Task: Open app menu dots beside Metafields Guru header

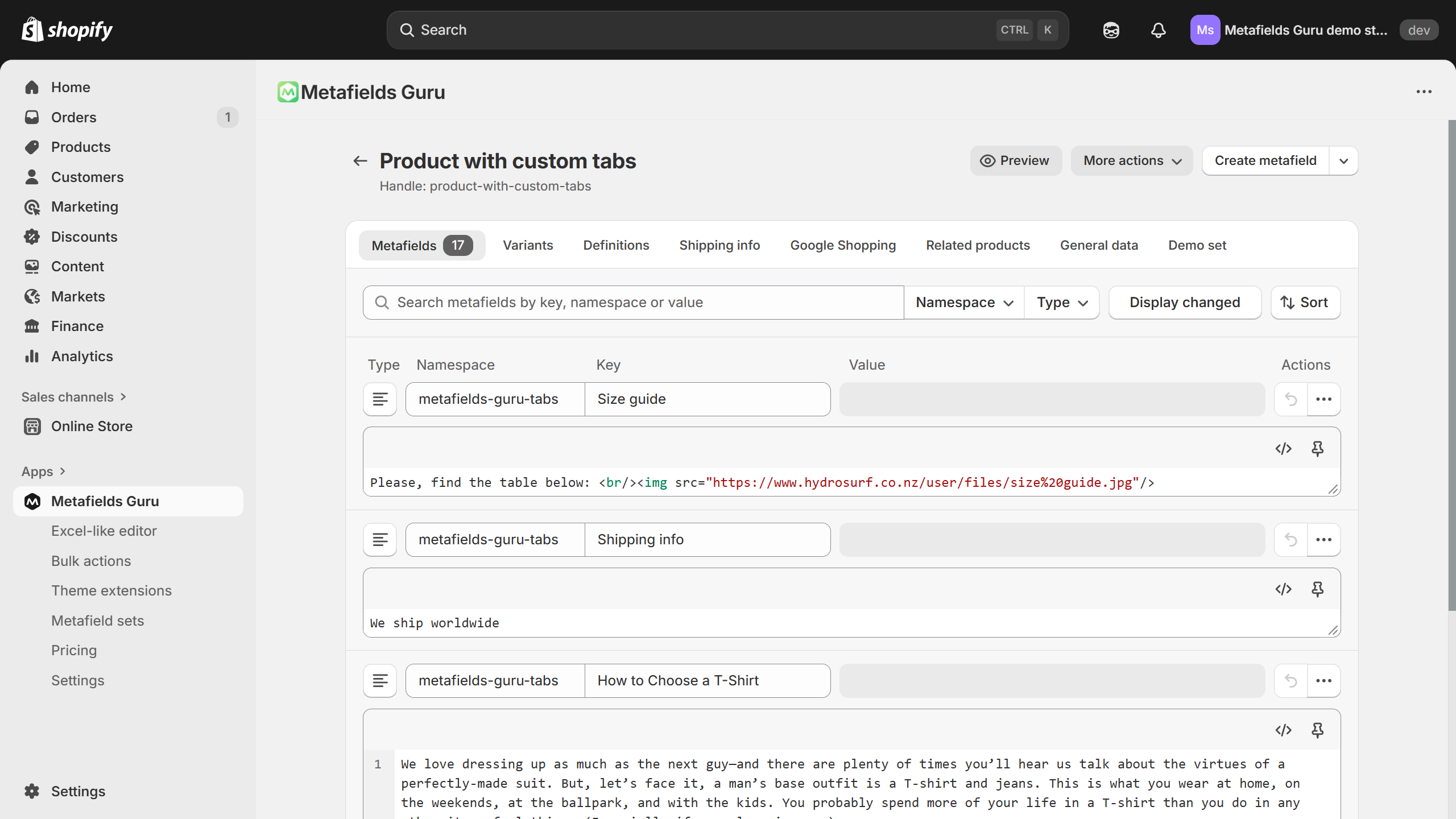Action: click(x=1424, y=92)
